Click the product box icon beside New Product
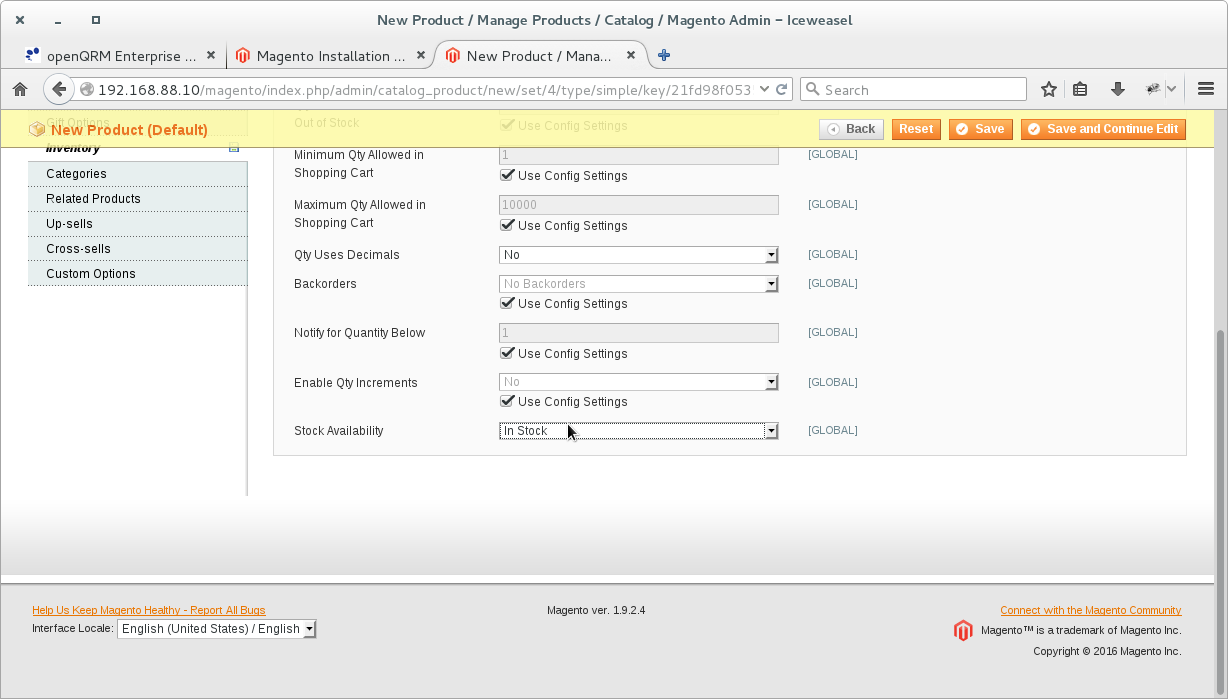This screenshot has width=1228, height=699. [x=38, y=129]
